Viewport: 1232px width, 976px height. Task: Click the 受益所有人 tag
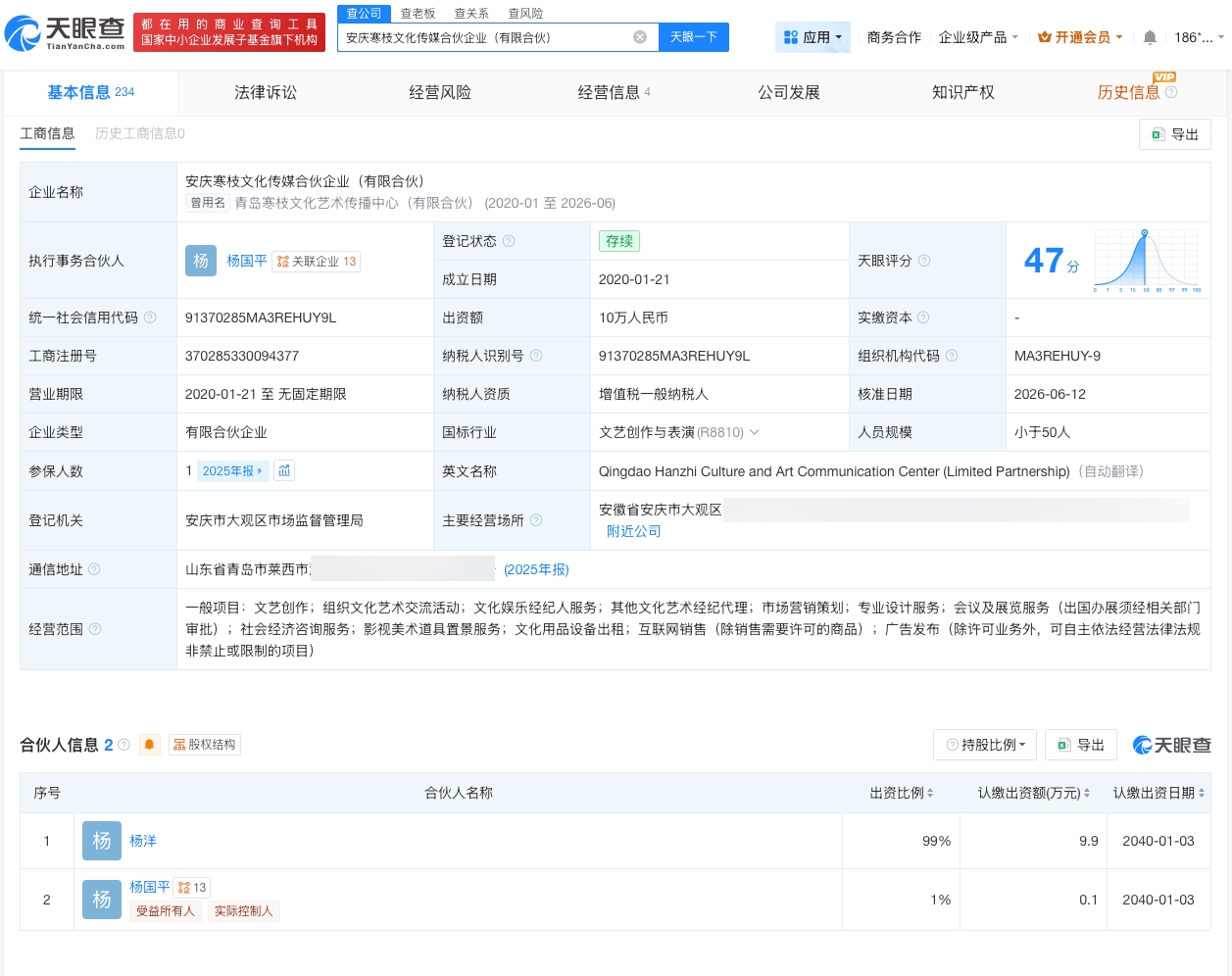pyautogui.click(x=166, y=911)
